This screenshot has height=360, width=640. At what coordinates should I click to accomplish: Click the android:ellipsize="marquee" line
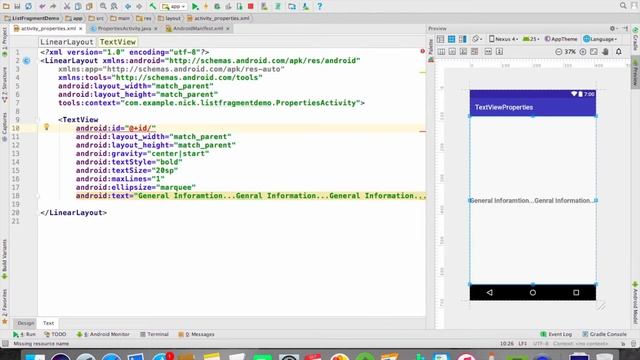(x=136, y=187)
